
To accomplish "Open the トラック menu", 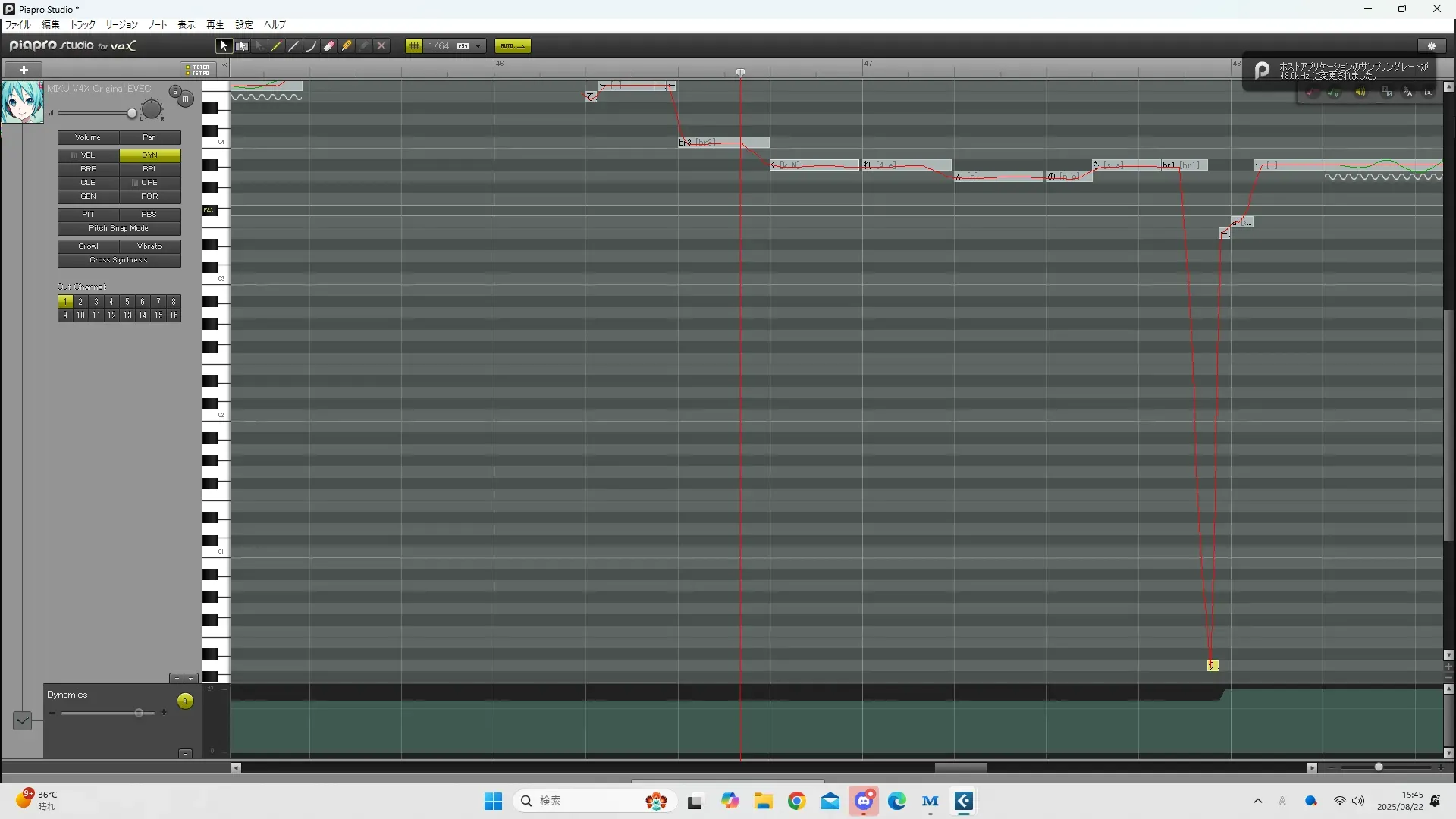I will 83,24.
